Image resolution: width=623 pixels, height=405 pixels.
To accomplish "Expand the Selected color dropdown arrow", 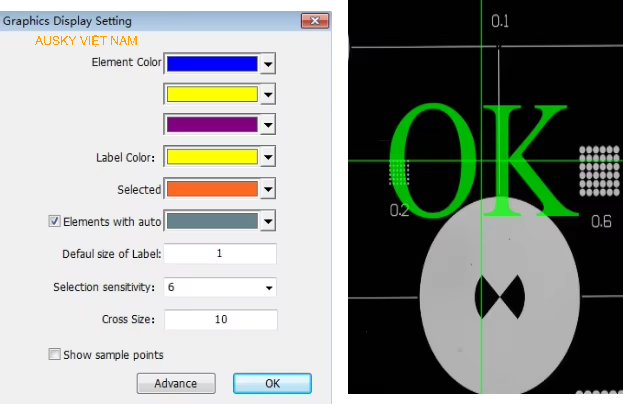I will click(x=268, y=188).
